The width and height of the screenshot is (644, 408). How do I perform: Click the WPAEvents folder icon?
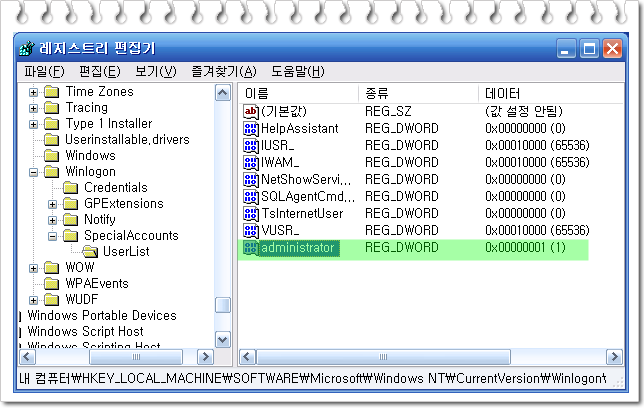51,284
